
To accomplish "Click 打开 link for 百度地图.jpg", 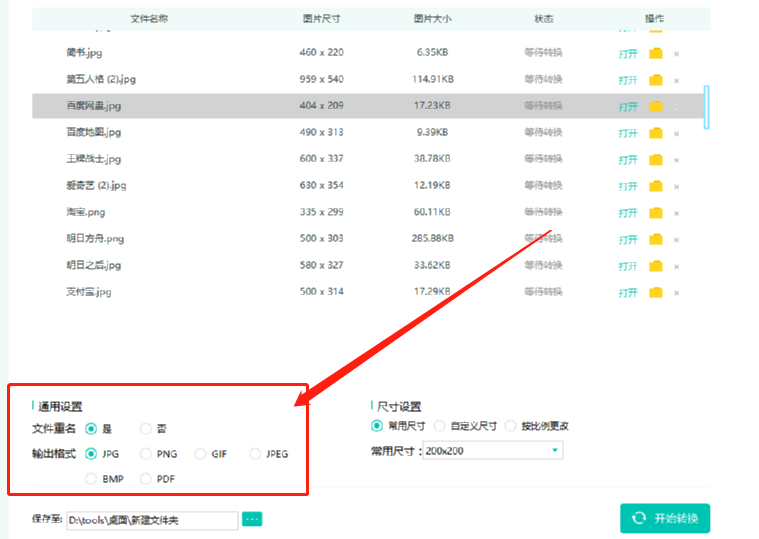I will [x=628, y=134].
